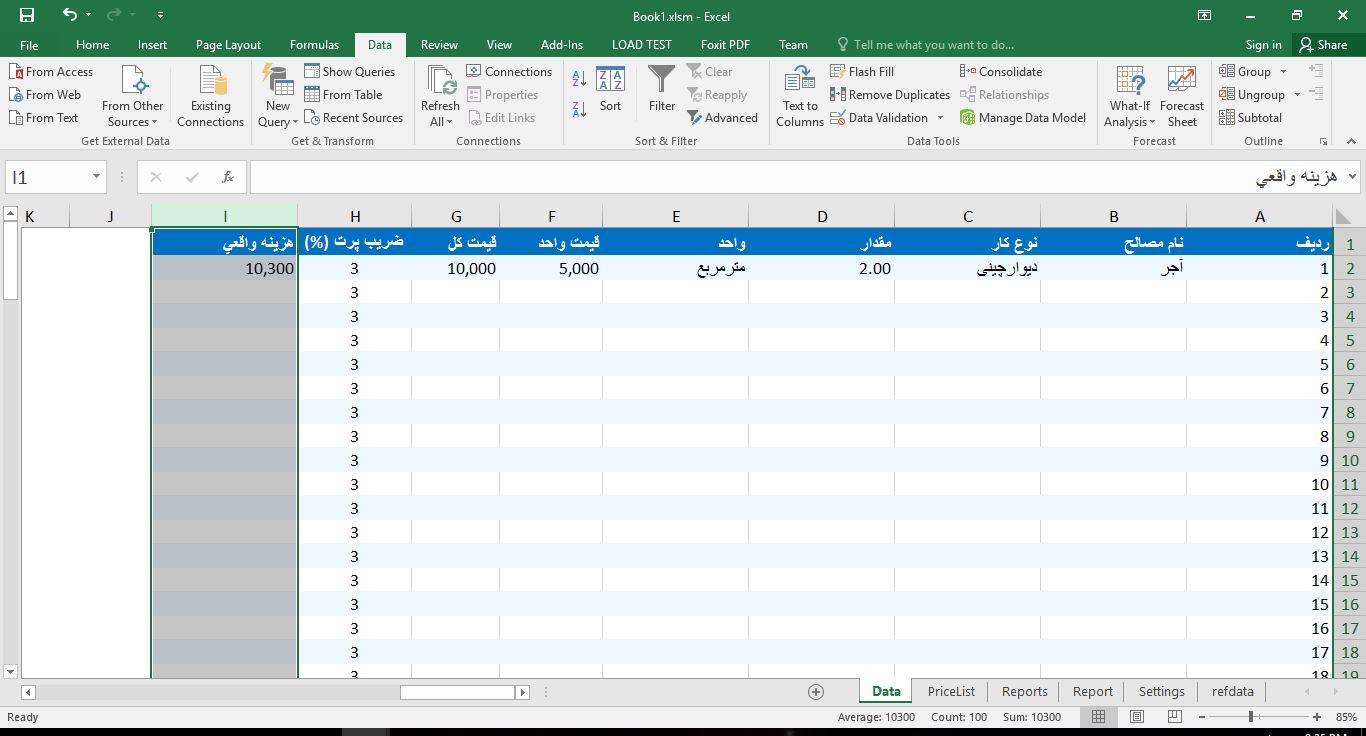Viewport: 1366px width, 736px height.
Task: Click Remove Duplicates
Action: point(890,95)
